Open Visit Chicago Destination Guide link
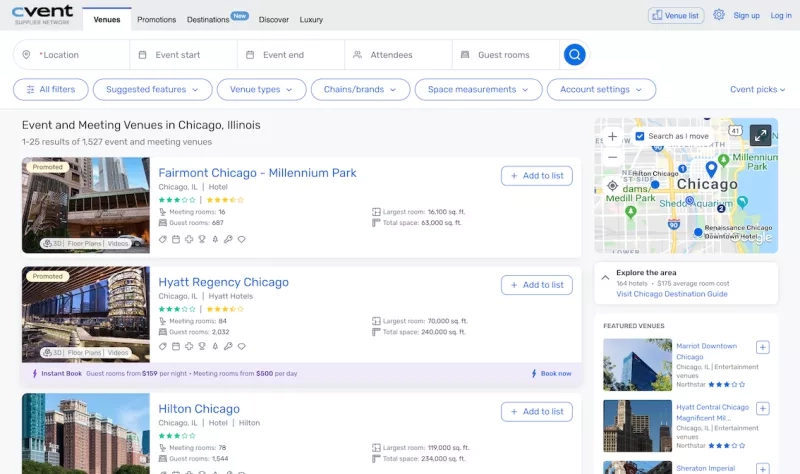Screen dimensions: 800x474 [671, 294]
